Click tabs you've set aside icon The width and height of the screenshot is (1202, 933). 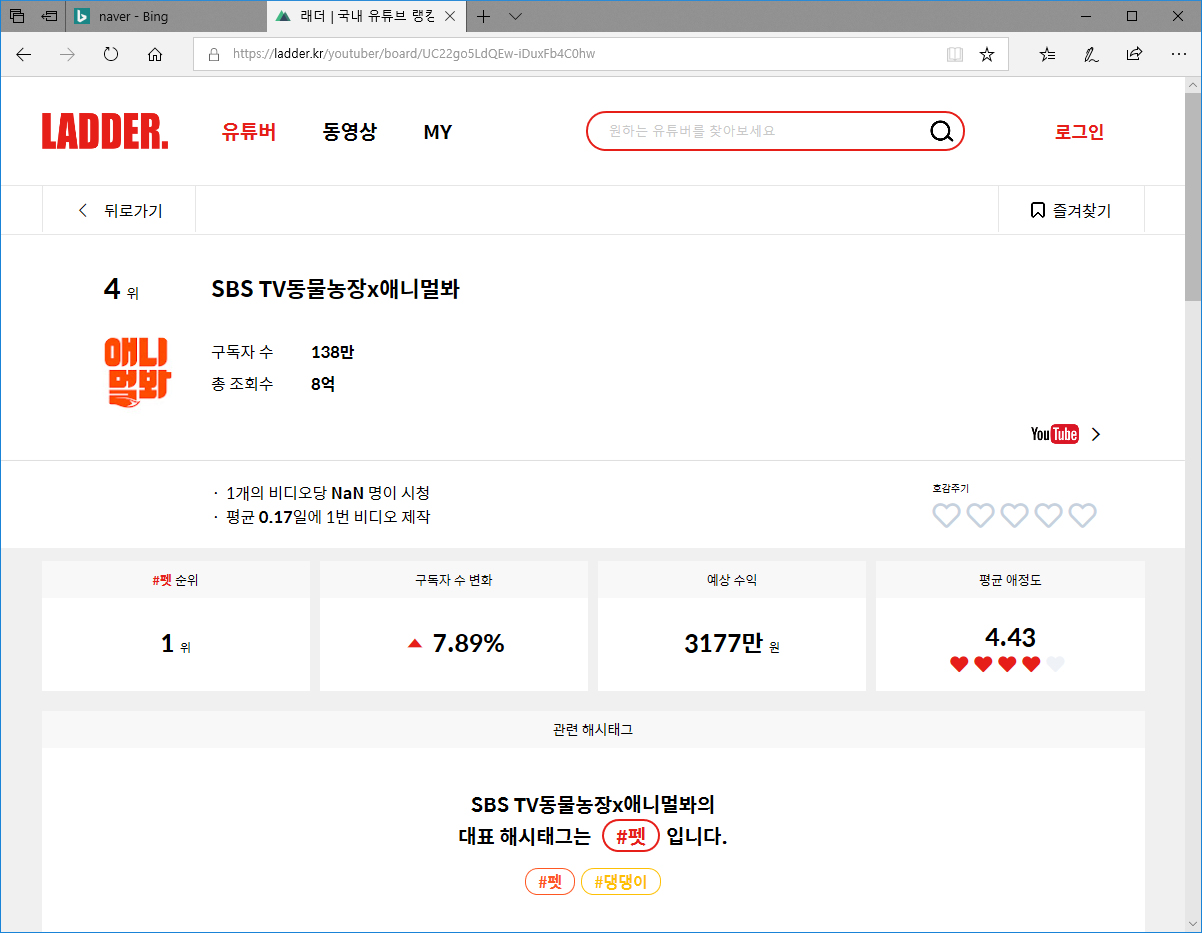[x=17, y=16]
